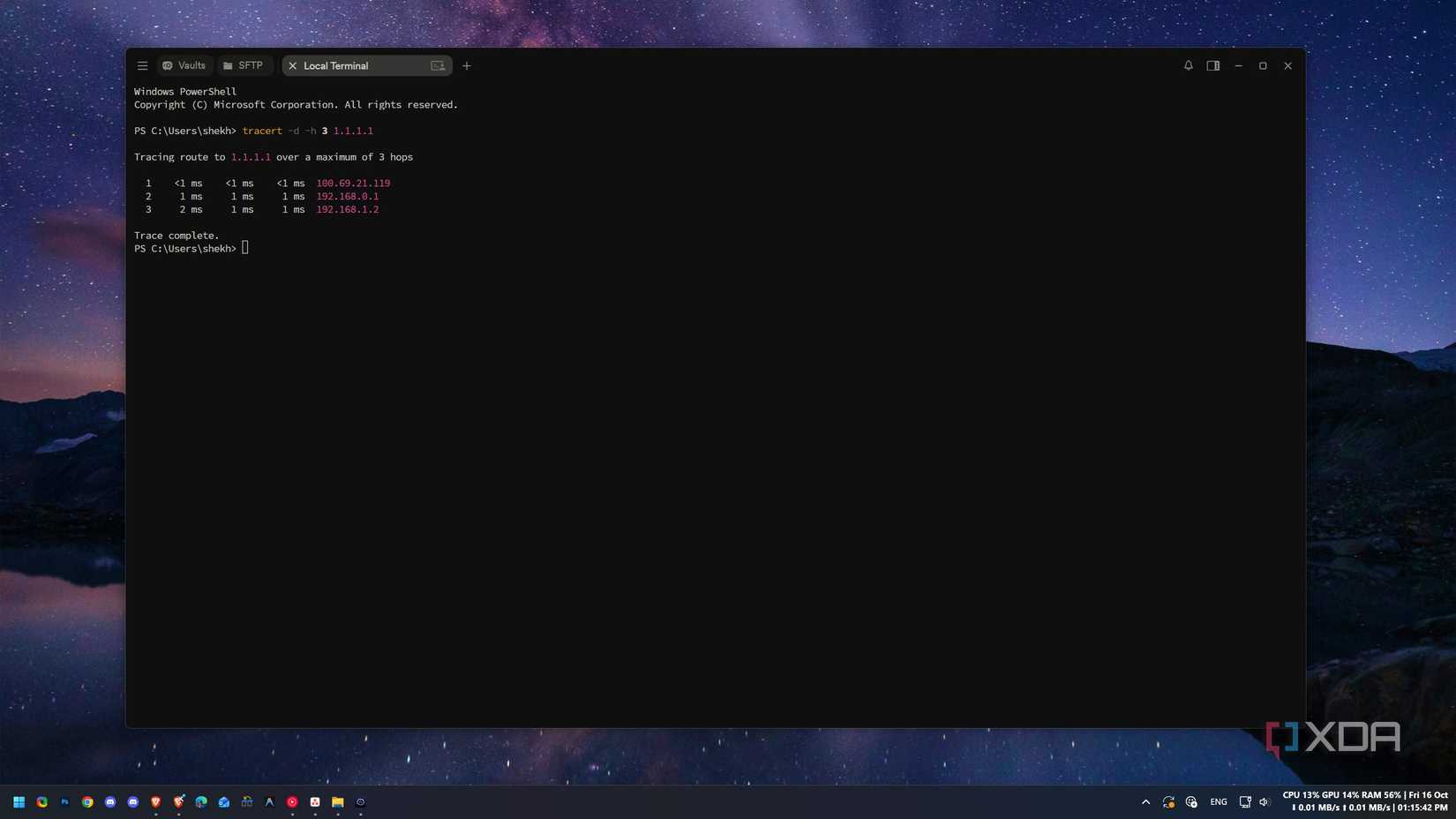
Task: Open the red music app taskbar icon
Action: click(292, 802)
